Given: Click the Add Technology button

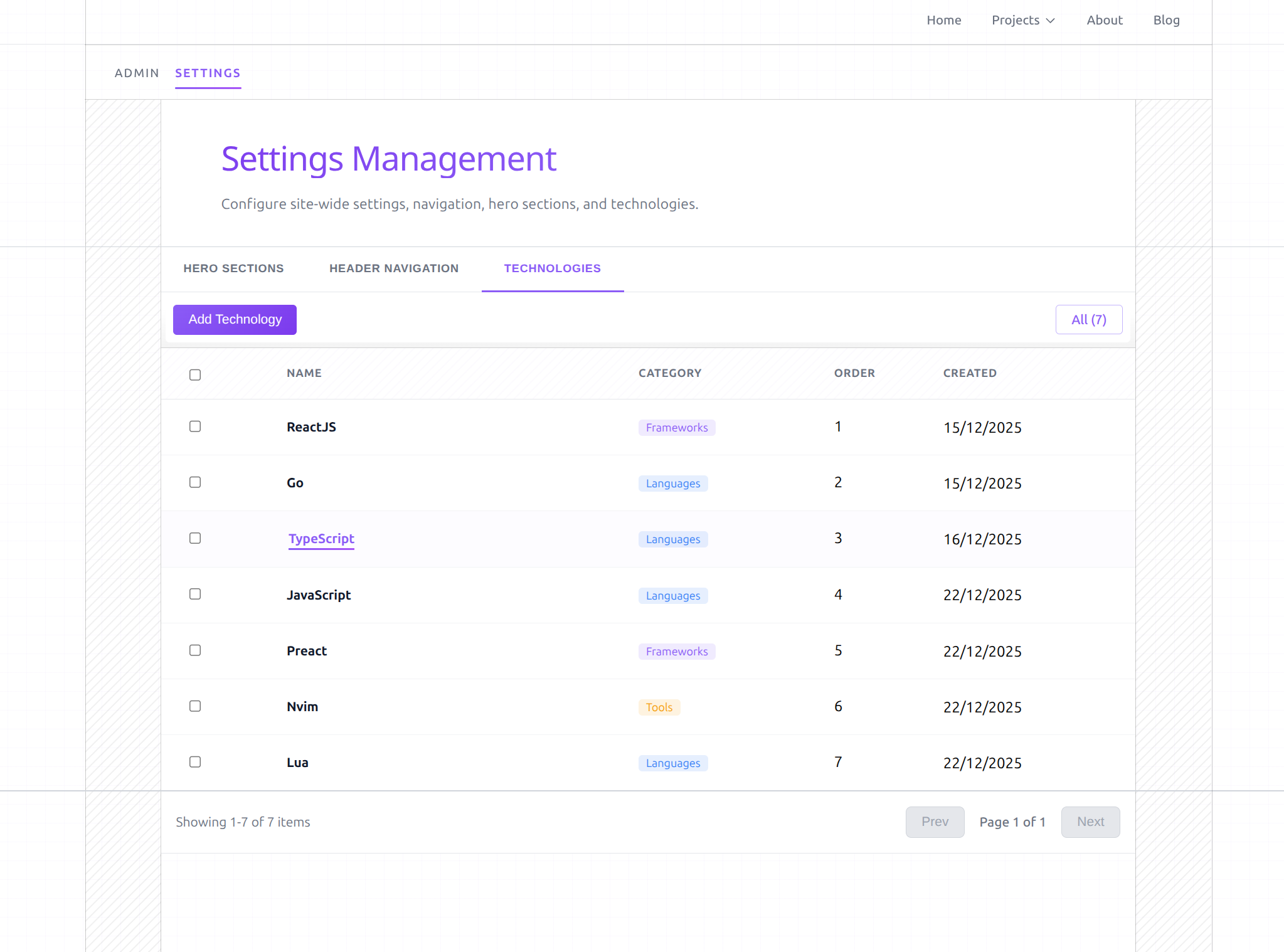Looking at the screenshot, I should 234,319.
